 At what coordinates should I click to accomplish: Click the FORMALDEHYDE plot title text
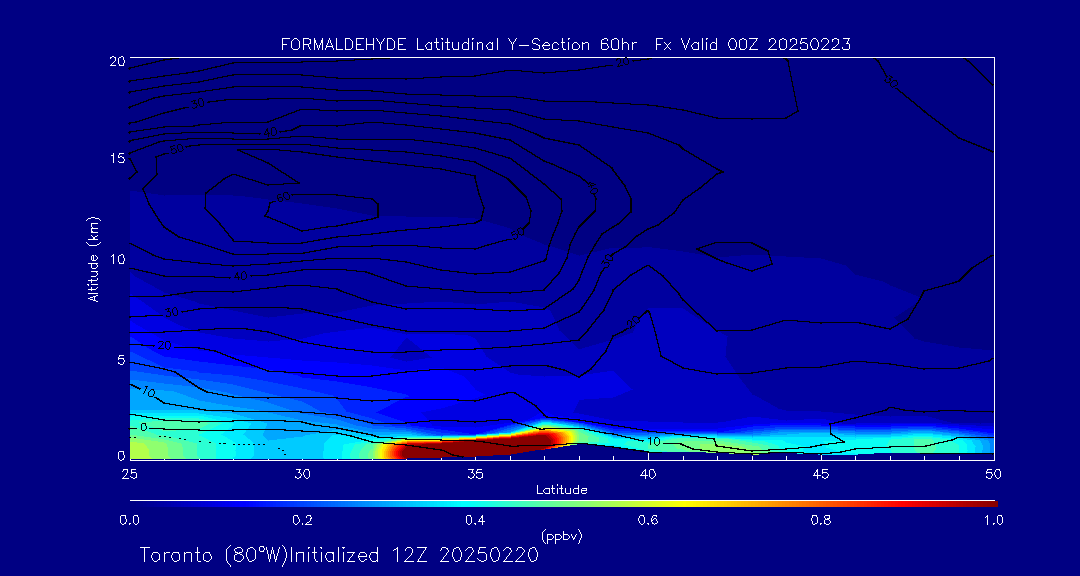(565, 44)
